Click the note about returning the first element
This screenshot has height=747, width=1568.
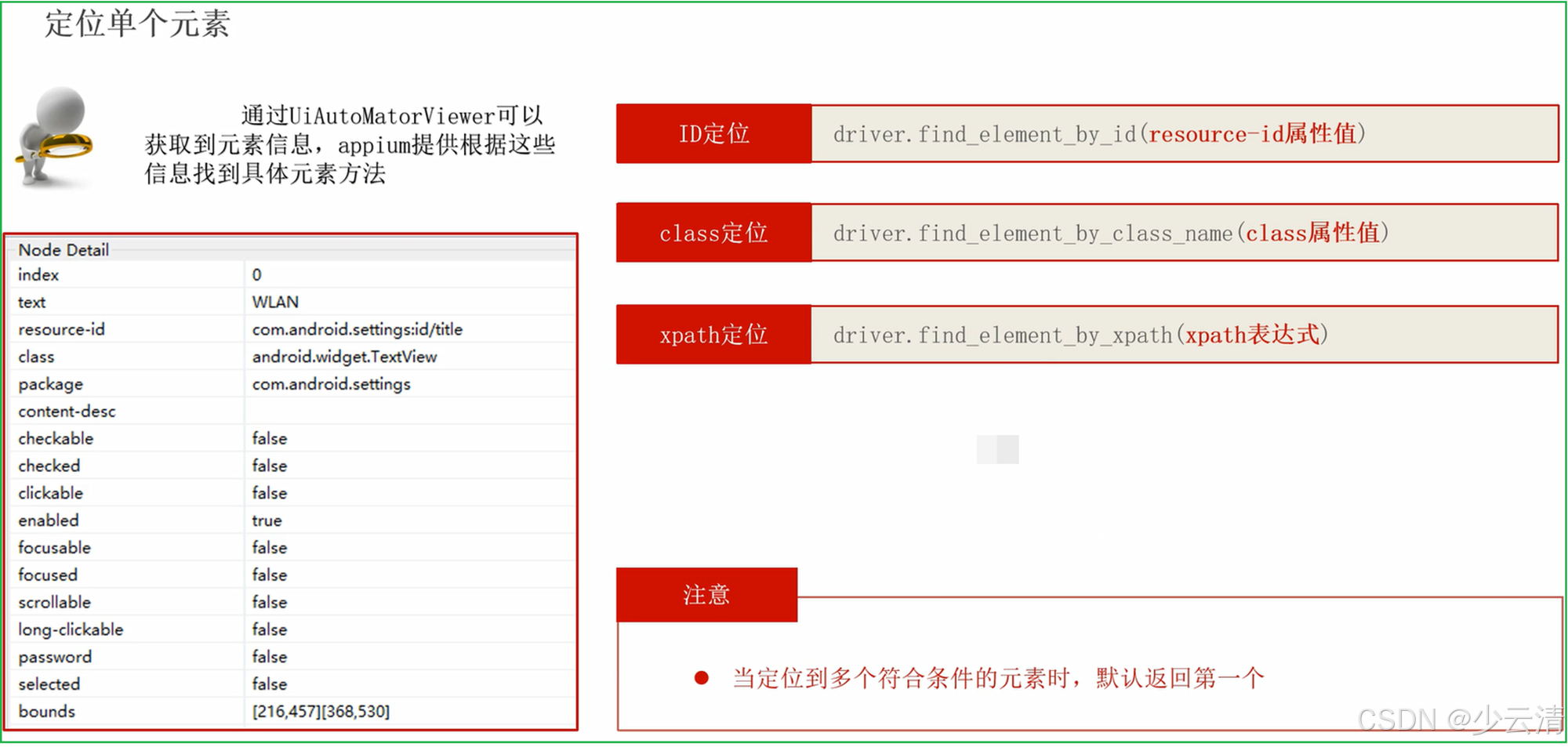tap(998, 678)
